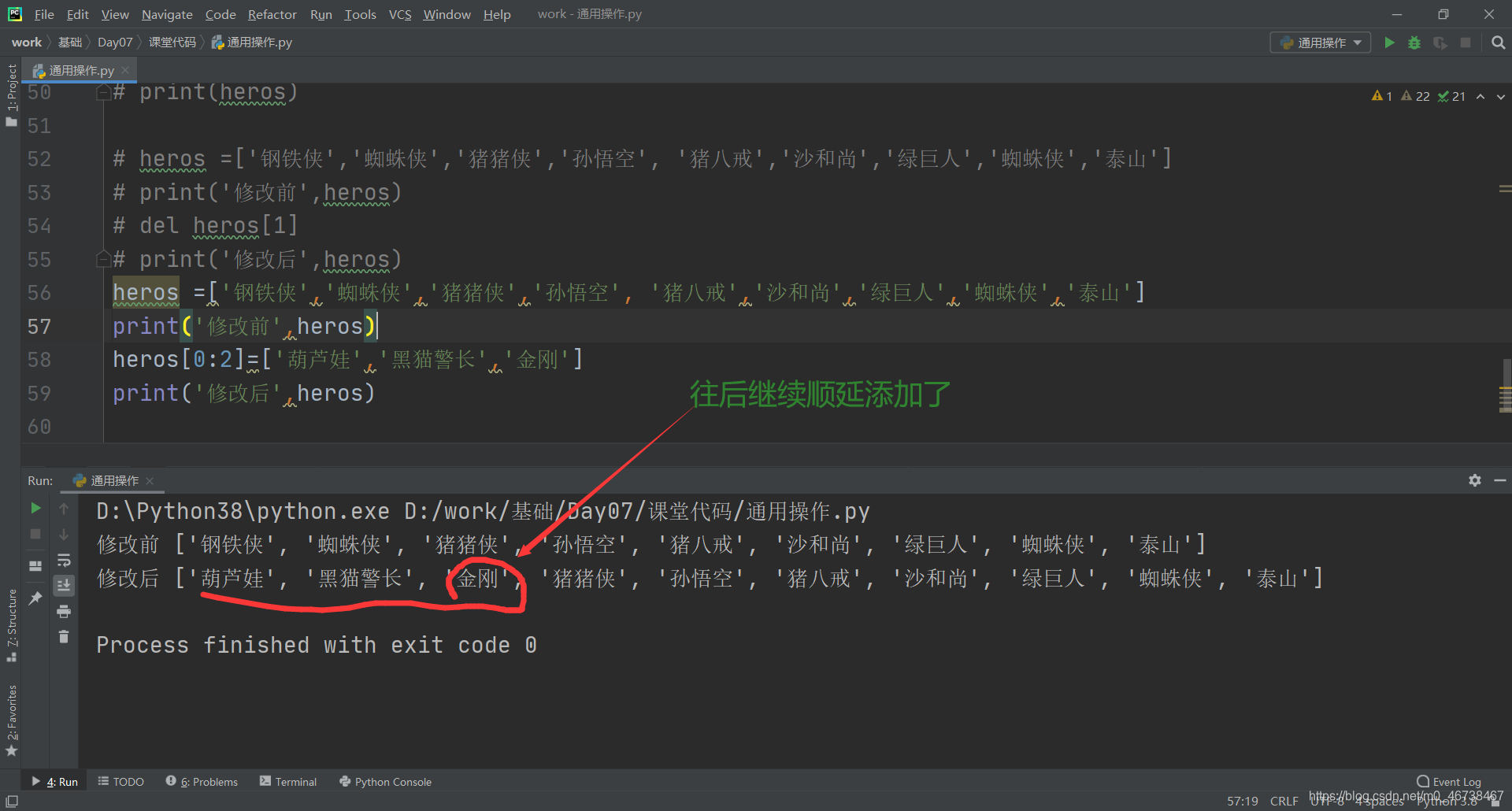
Task: Open the Navigate menu
Action: pyautogui.click(x=167, y=14)
